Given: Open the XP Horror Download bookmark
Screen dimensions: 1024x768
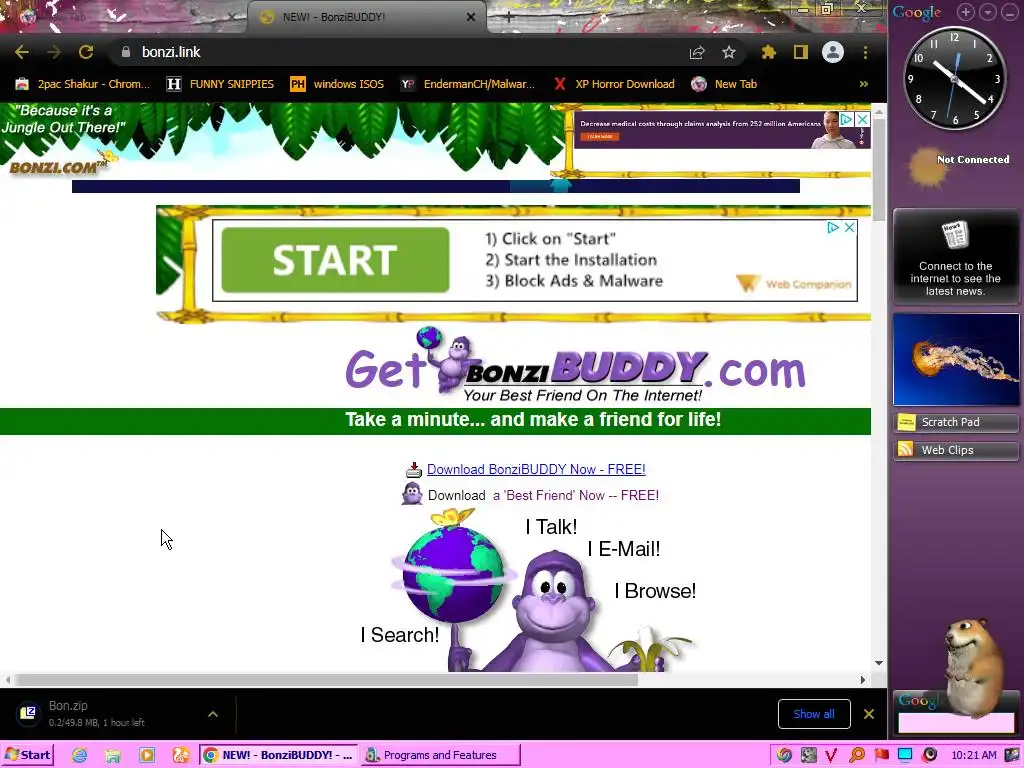Looking at the screenshot, I should pyautogui.click(x=614, y=84).
